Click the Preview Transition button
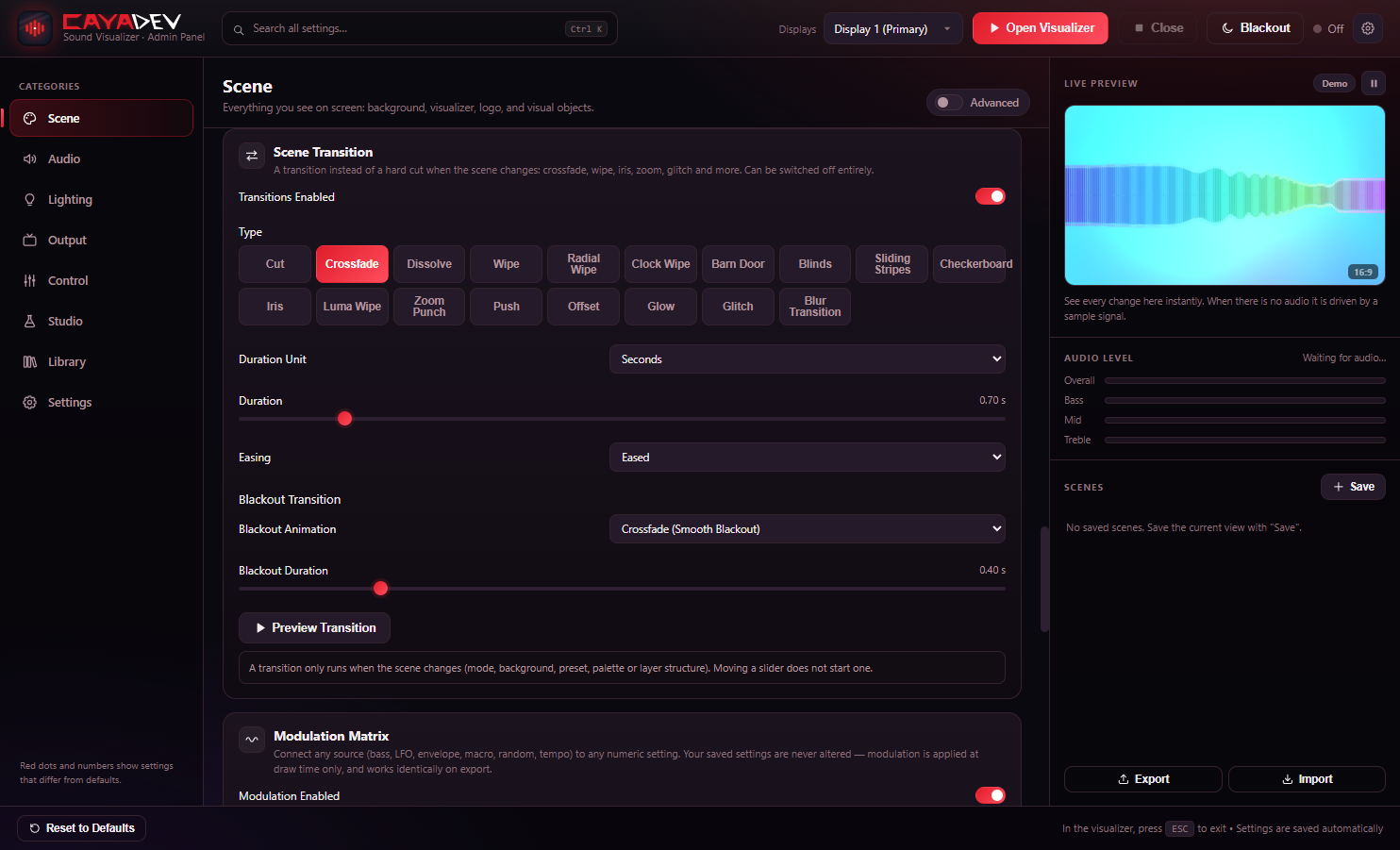The width and height of the screenshot is (1400, 850). [x=314, y=628]
